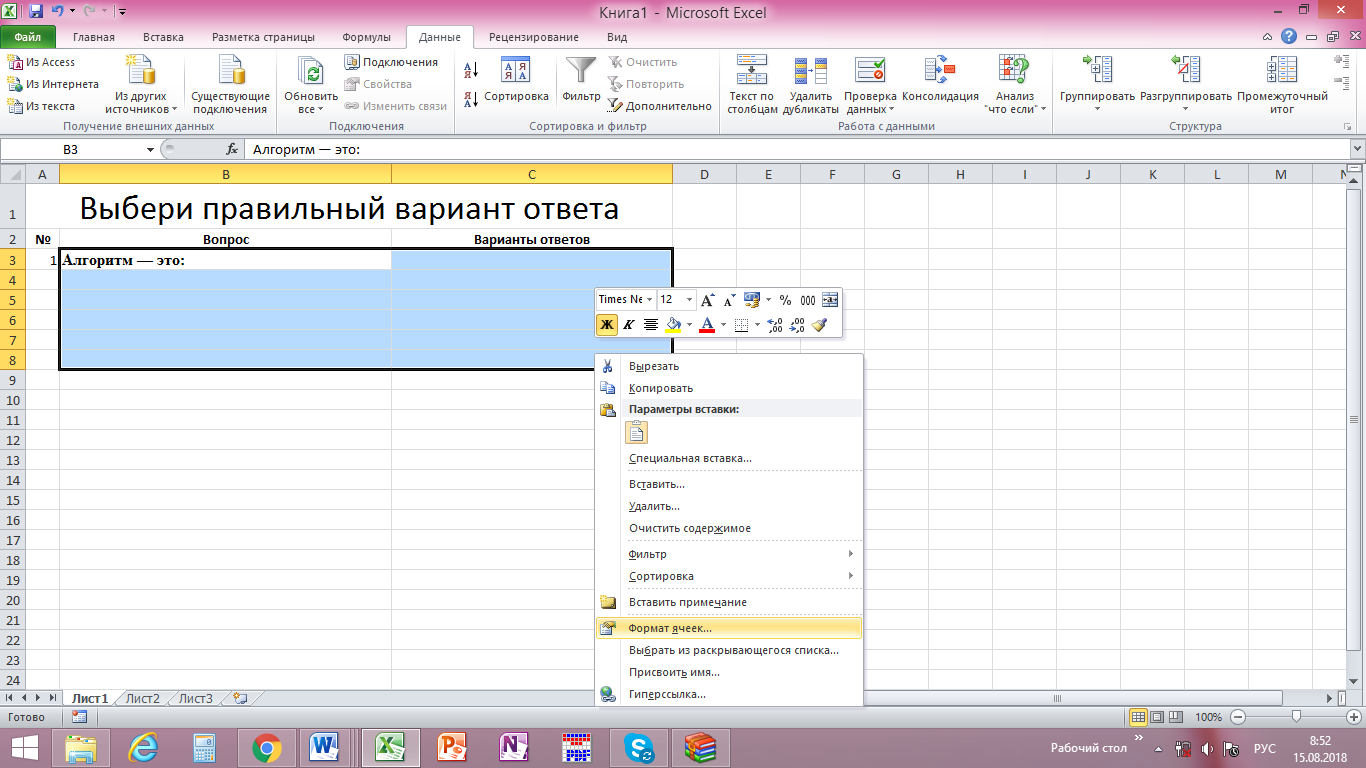This screenshot has height=768, width=1366.
Task: Click percent style in mini toolbar
Action: 785,300
